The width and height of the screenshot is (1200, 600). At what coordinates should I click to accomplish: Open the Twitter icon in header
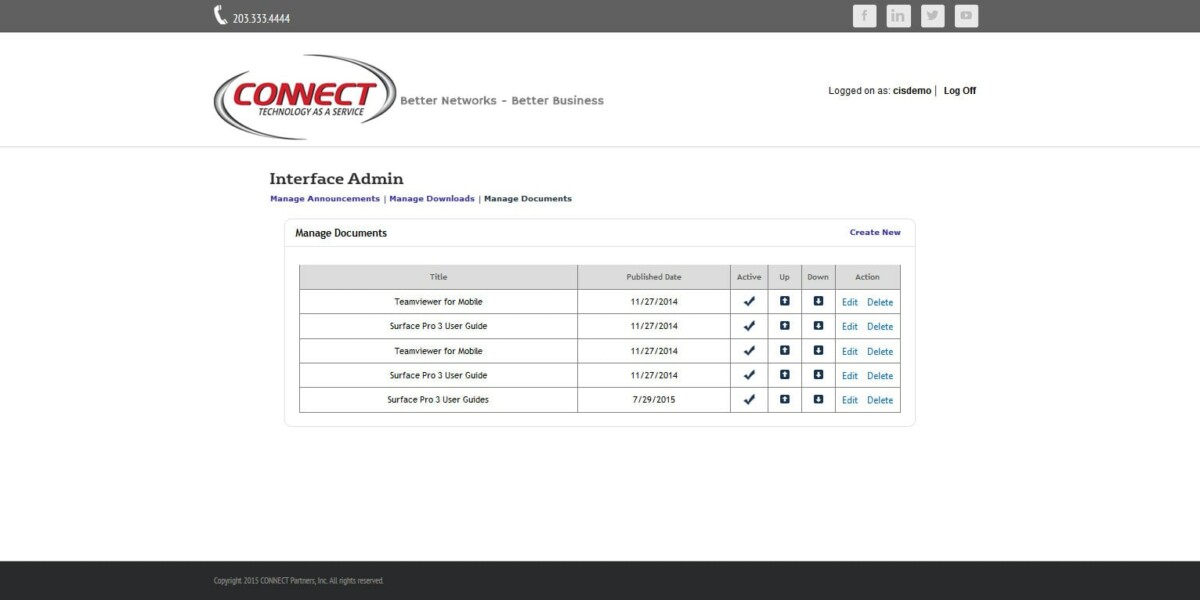coord(932,16)
